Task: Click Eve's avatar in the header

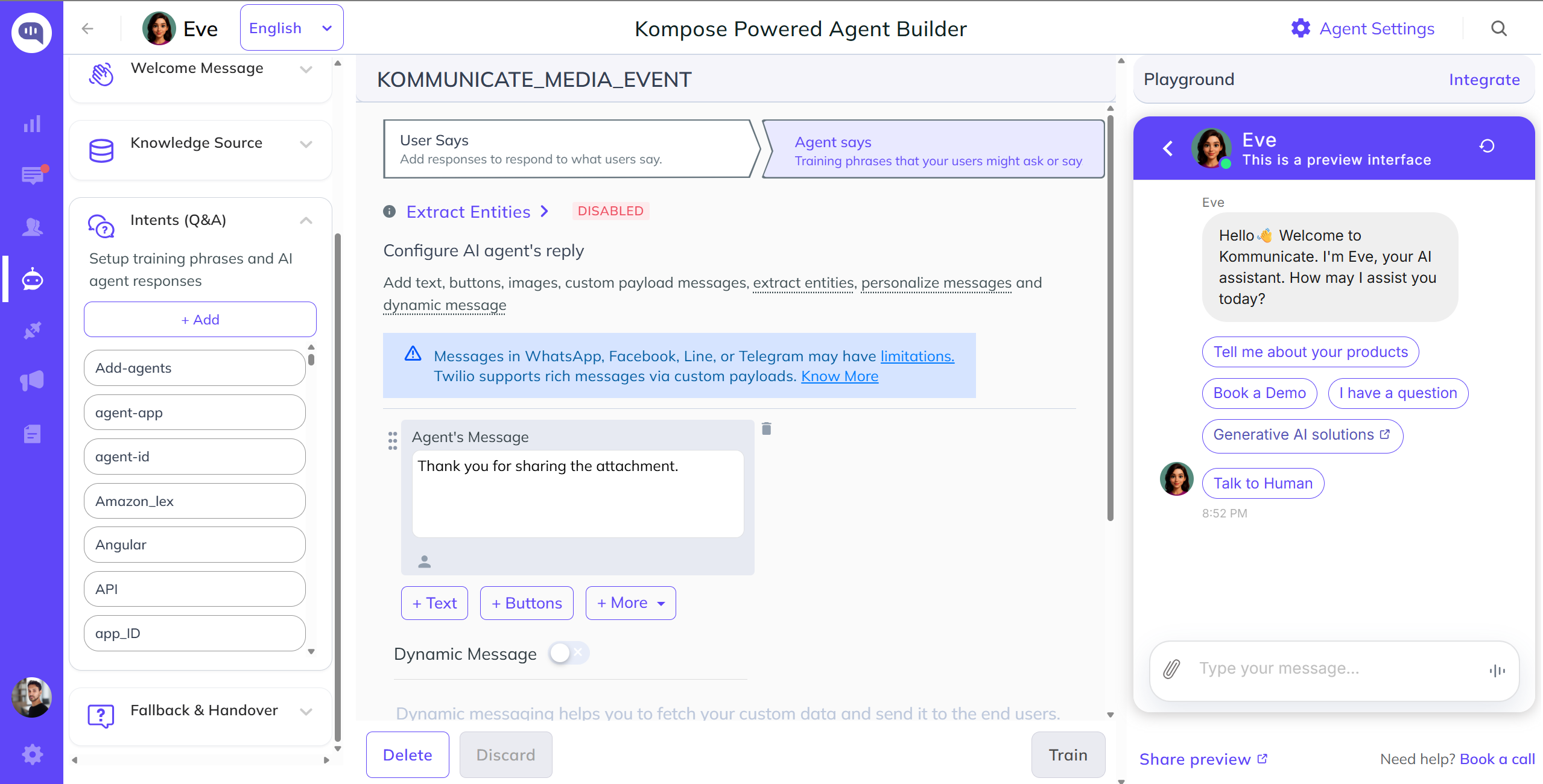Action: (159, 28)
